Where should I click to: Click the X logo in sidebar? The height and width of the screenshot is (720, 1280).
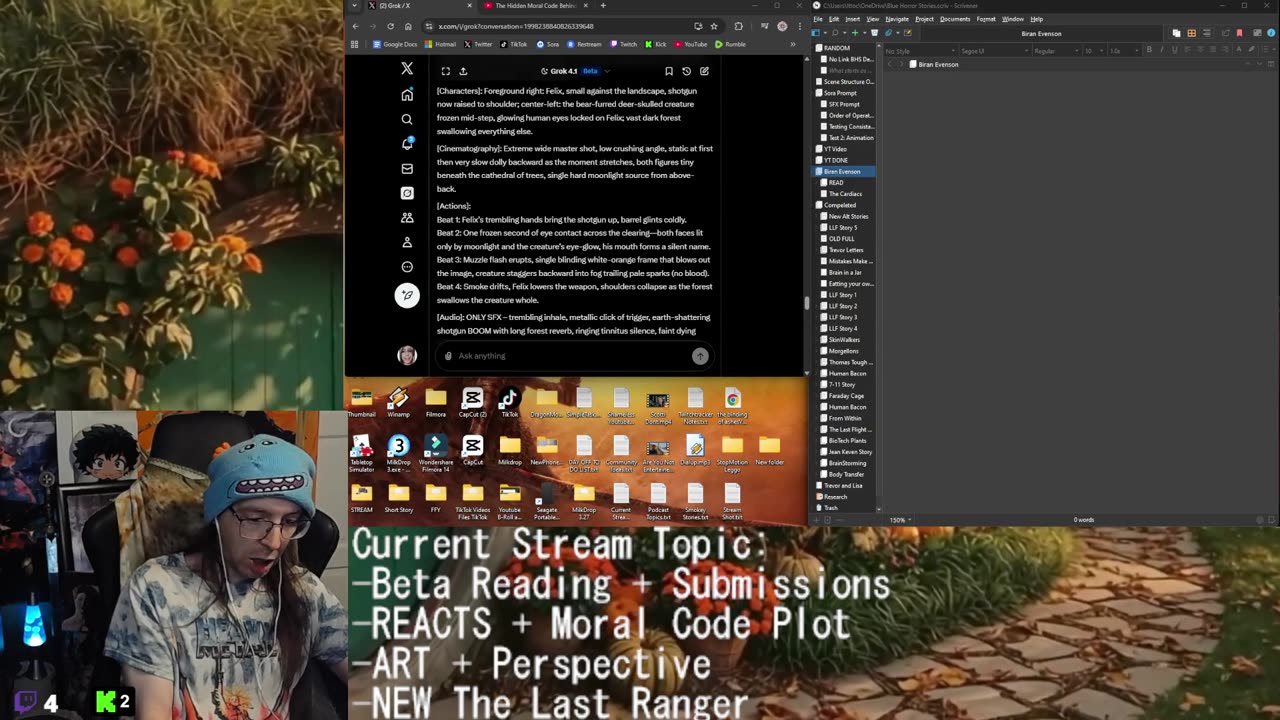coord(407,69)
